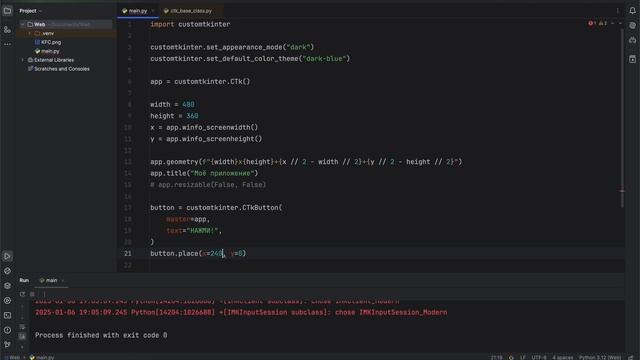Click the red IMKInputSession log line
Screen dimensions: 640x360
(x=241, y=313)
